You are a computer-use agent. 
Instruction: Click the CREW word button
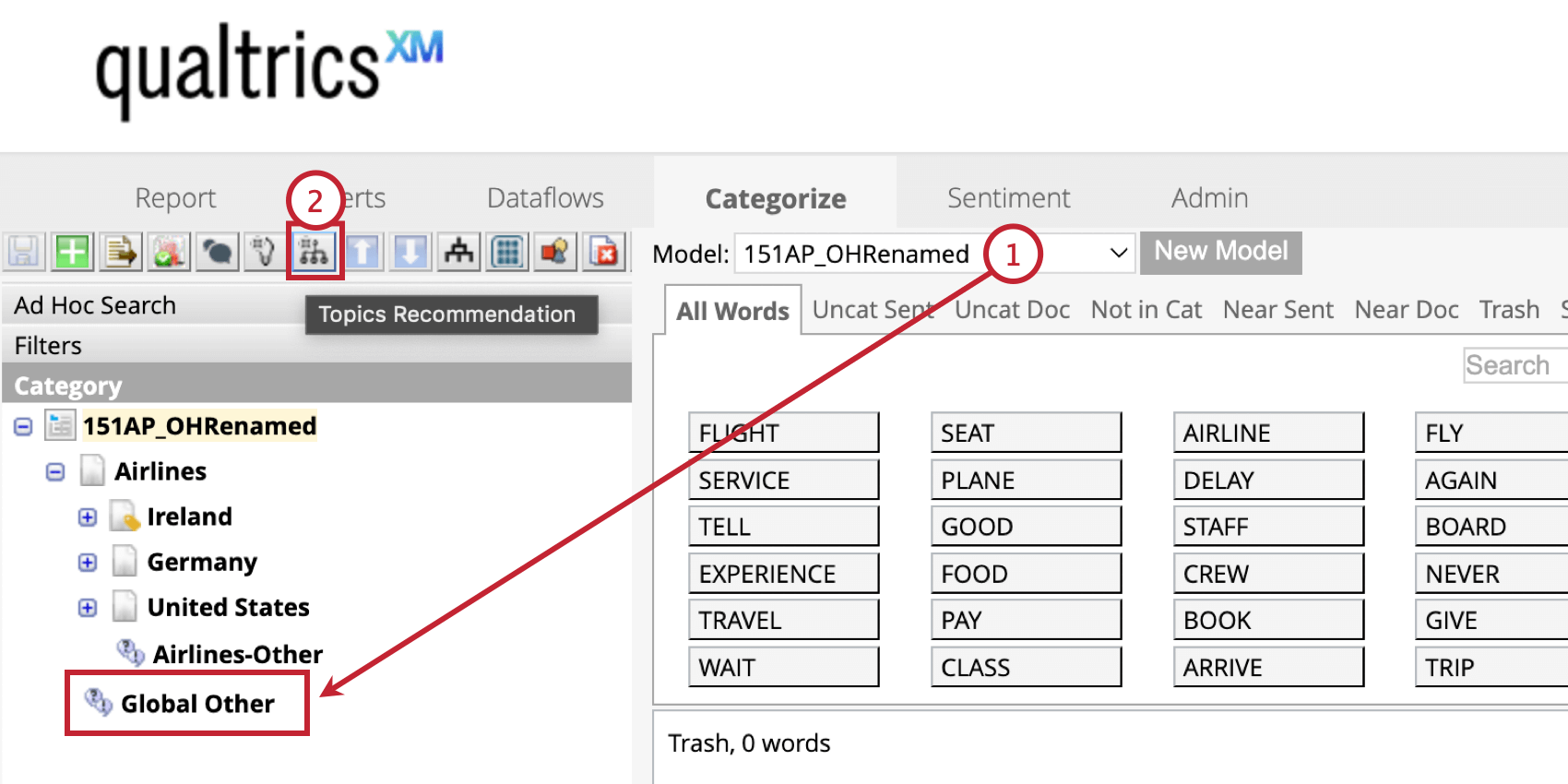[x=1268, y=574]
